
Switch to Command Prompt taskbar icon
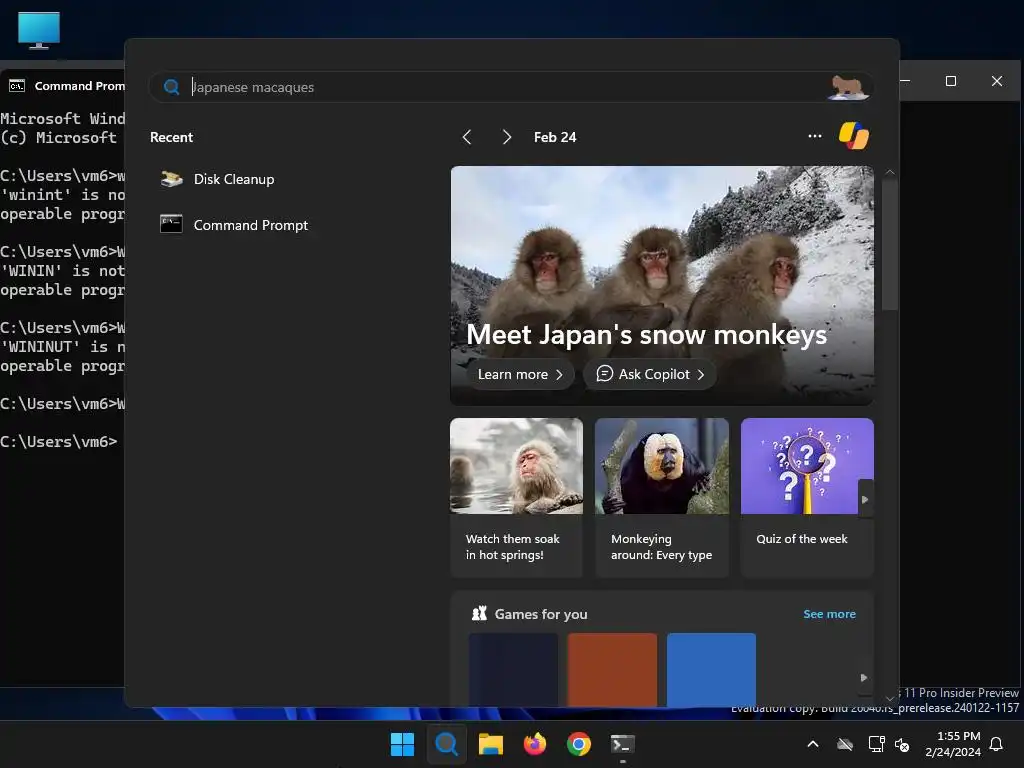622,744
